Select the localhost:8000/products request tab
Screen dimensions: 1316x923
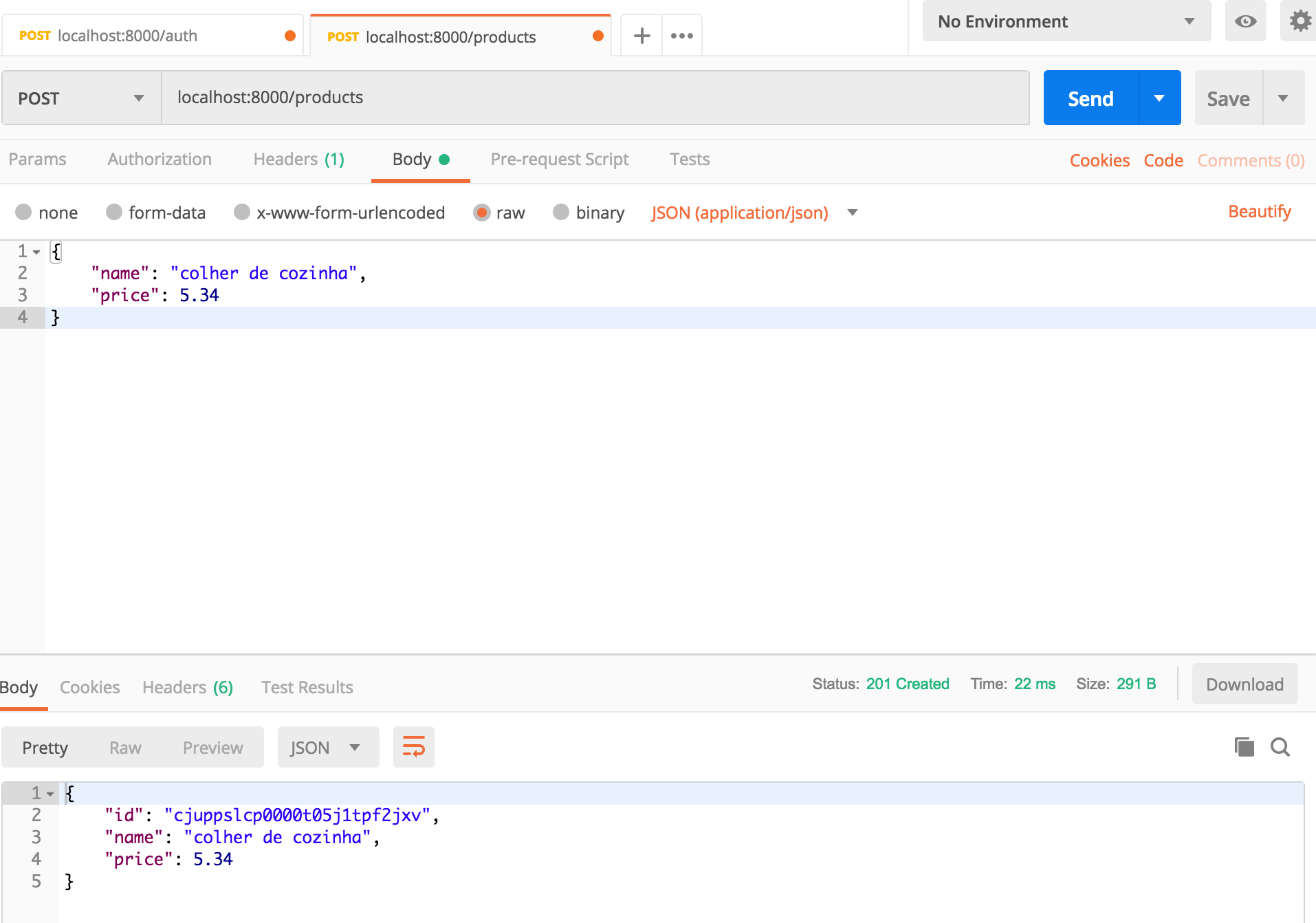pos(460,36)
